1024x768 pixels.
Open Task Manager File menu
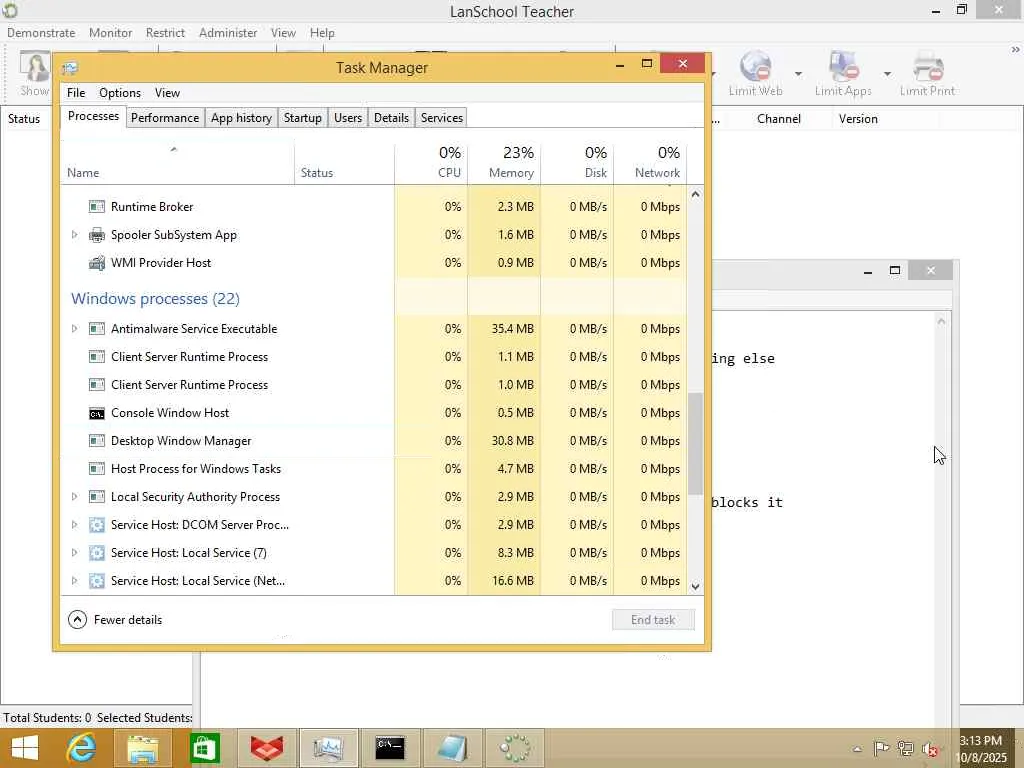pos(76,93)
